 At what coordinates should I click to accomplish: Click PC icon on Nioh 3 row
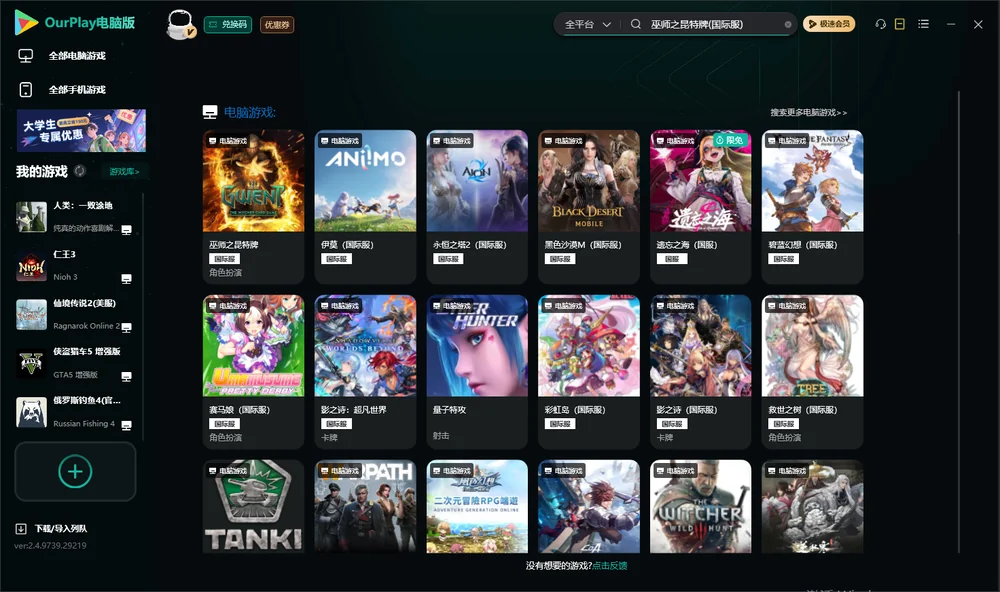coord(126,279)
